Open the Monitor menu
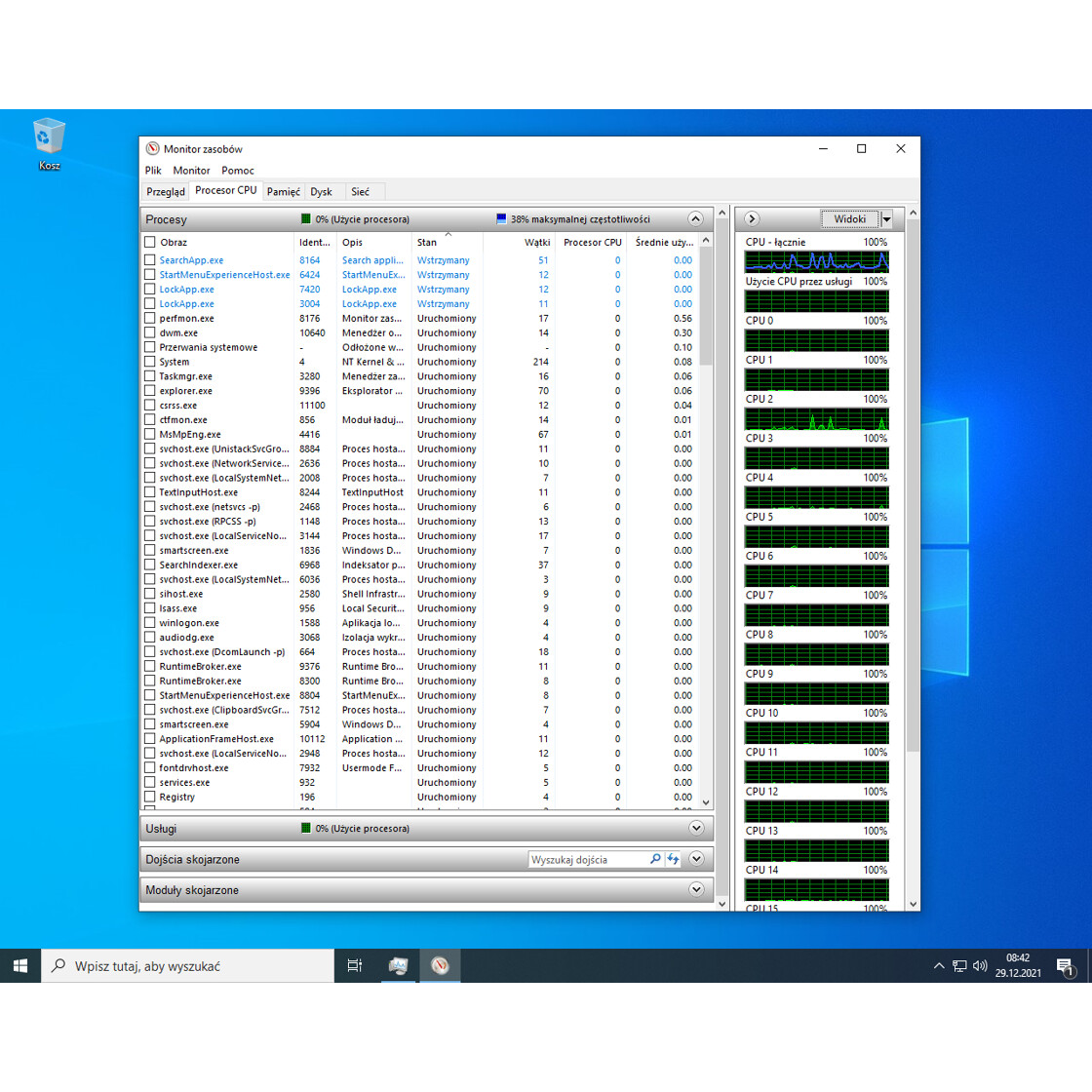This screenshot has height=1092, width=1092. point(191,170)
